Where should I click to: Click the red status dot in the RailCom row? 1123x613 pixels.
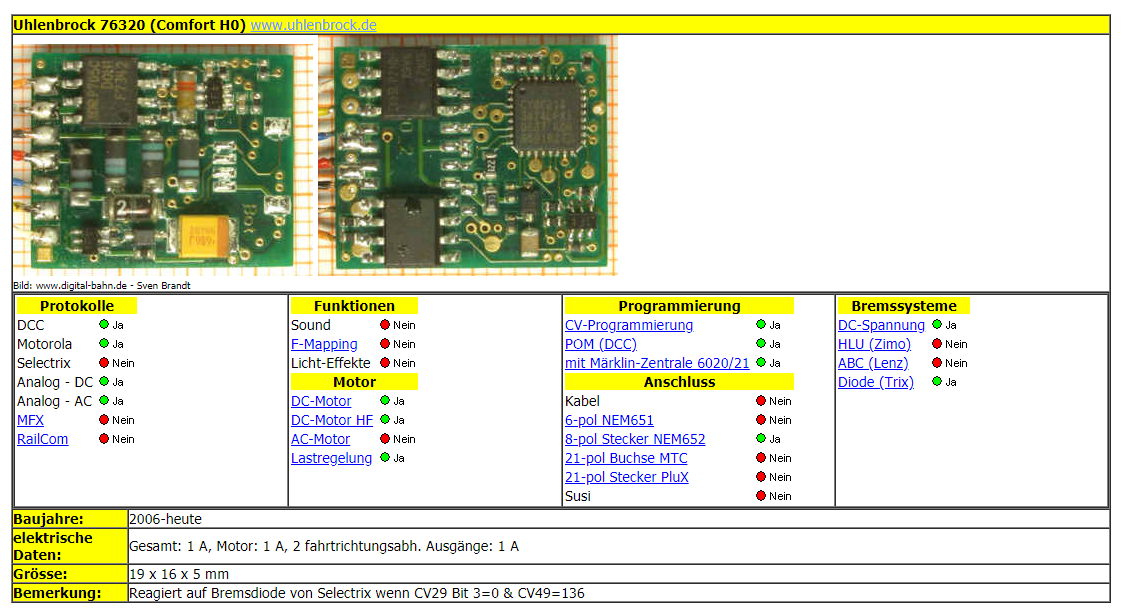click(x=104, y=438)
